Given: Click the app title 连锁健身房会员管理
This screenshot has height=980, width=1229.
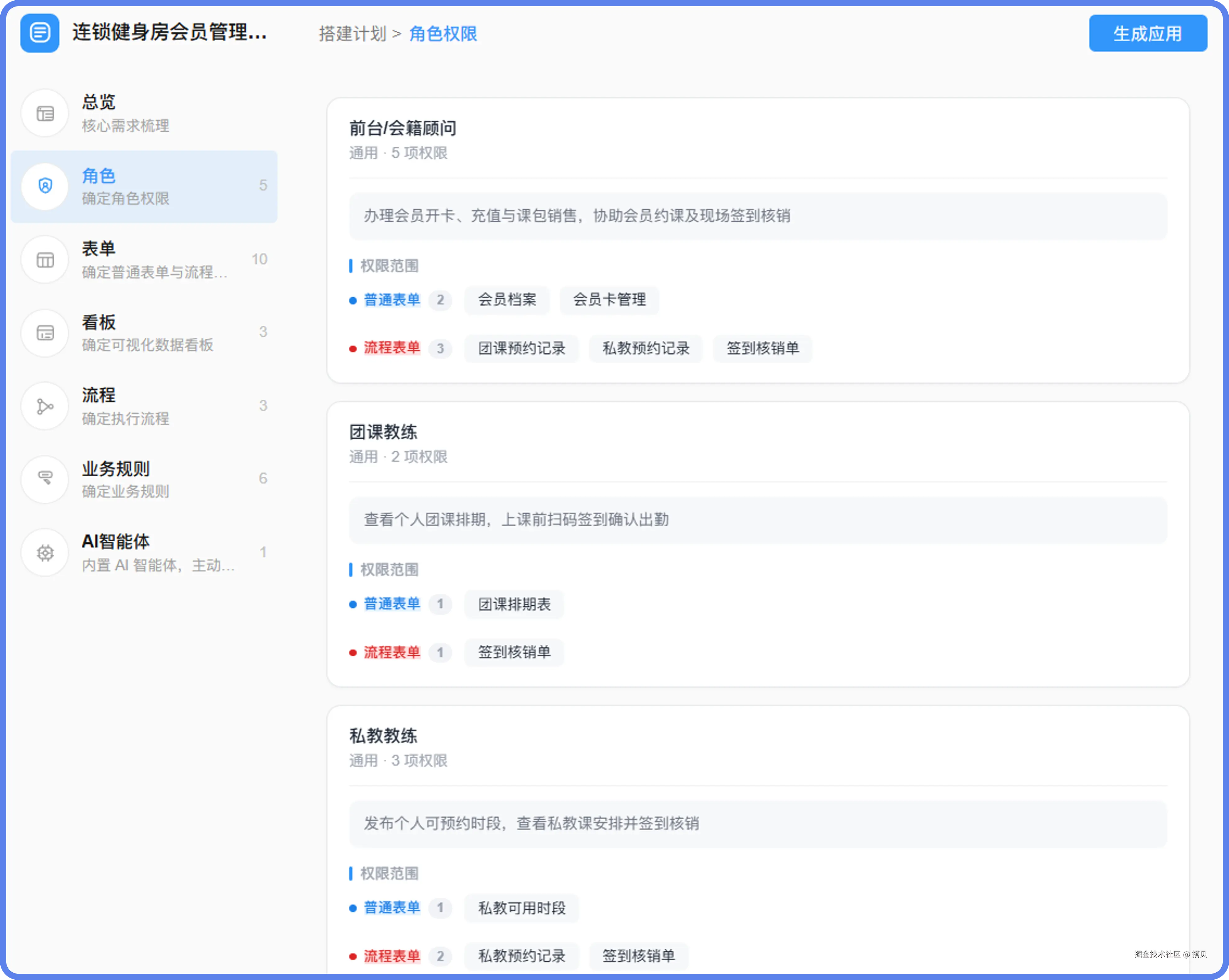Looking at the screenshot, I should pyautogui.click(x=169, y=33).
